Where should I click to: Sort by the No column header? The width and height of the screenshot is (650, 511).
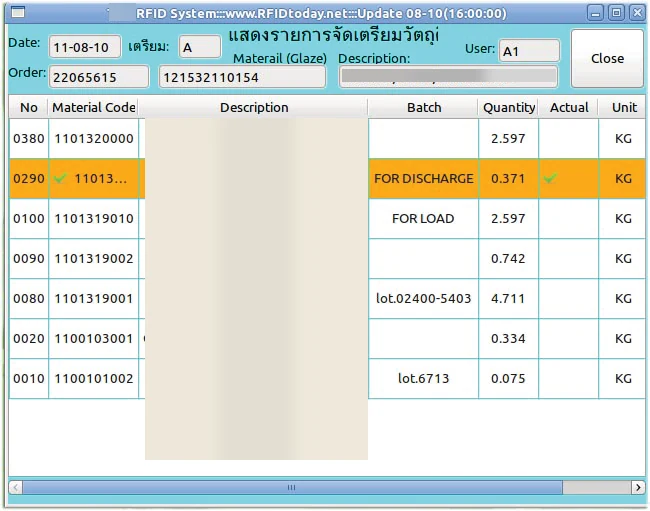click(x=29, y=107)
